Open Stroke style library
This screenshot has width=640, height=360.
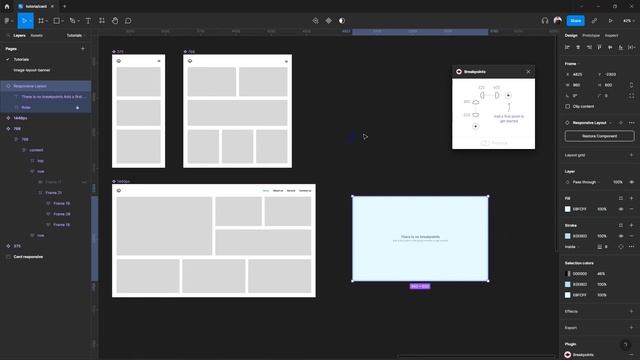click(x=621, y=225)
